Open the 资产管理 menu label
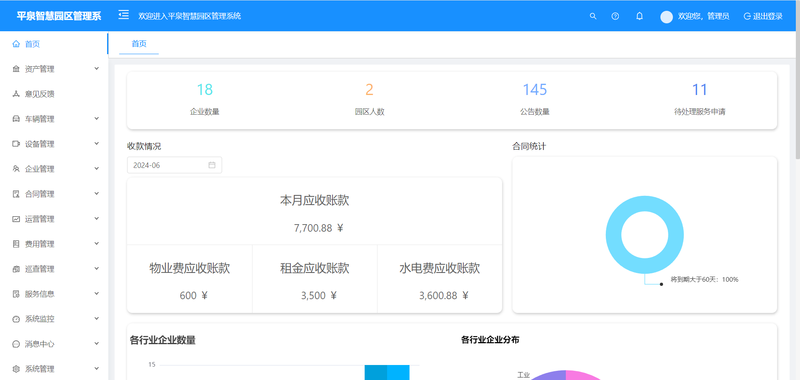The image size is (800, 380). click(40, 69)
